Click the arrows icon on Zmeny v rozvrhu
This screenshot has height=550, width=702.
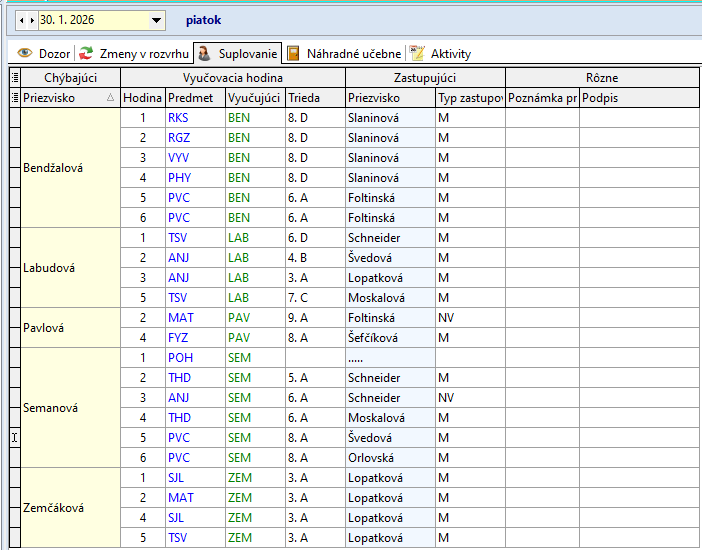coord(87,53)
